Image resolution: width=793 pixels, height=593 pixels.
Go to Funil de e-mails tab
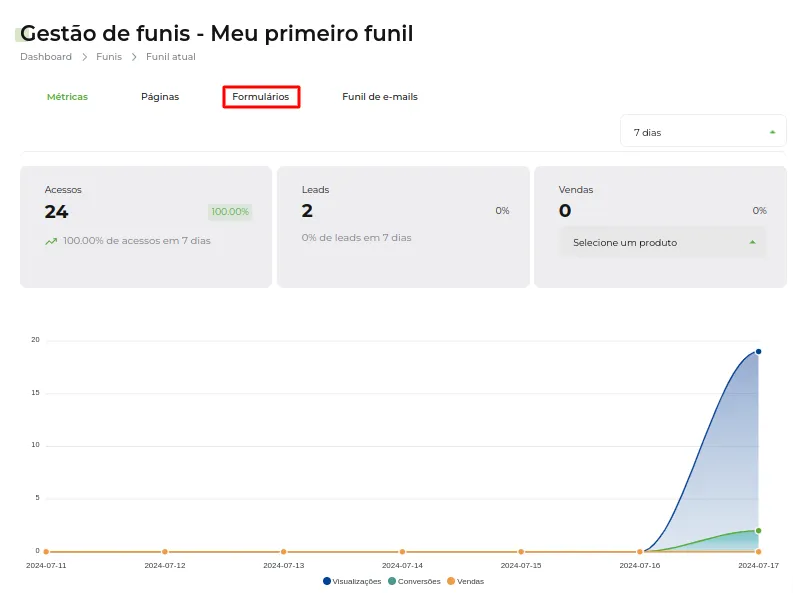(x=380, y=97)
